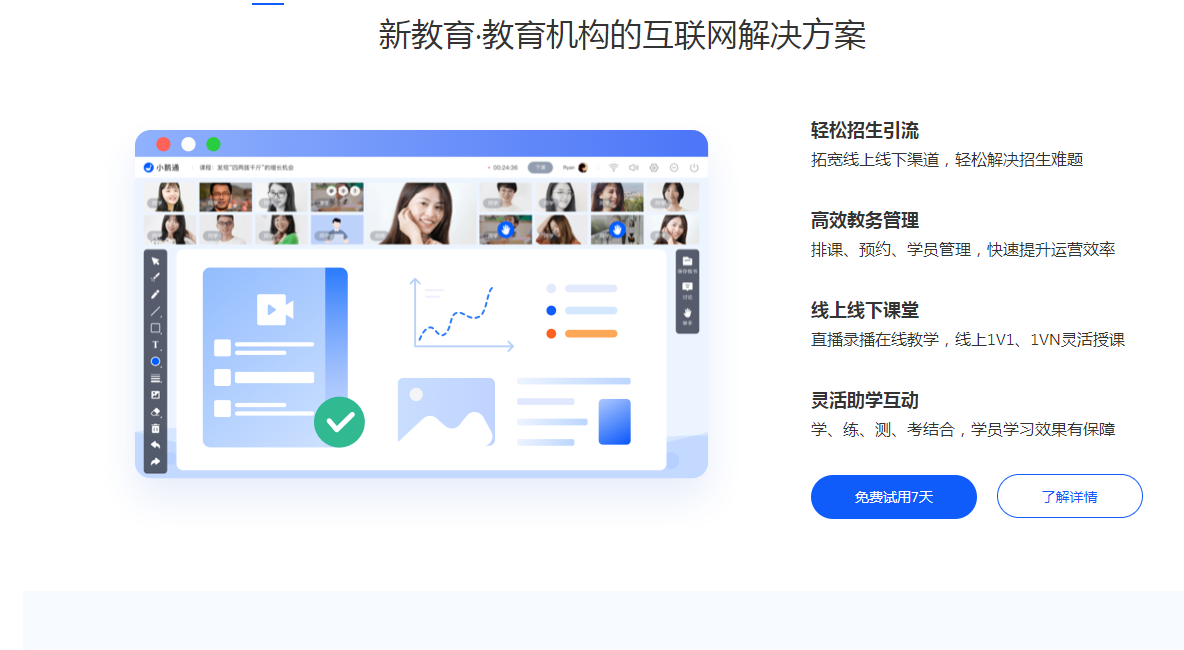Click the 免费试用7天 button
Image resolution: width=1184 pixels, height=650 pixels.
tap(893, 497)
